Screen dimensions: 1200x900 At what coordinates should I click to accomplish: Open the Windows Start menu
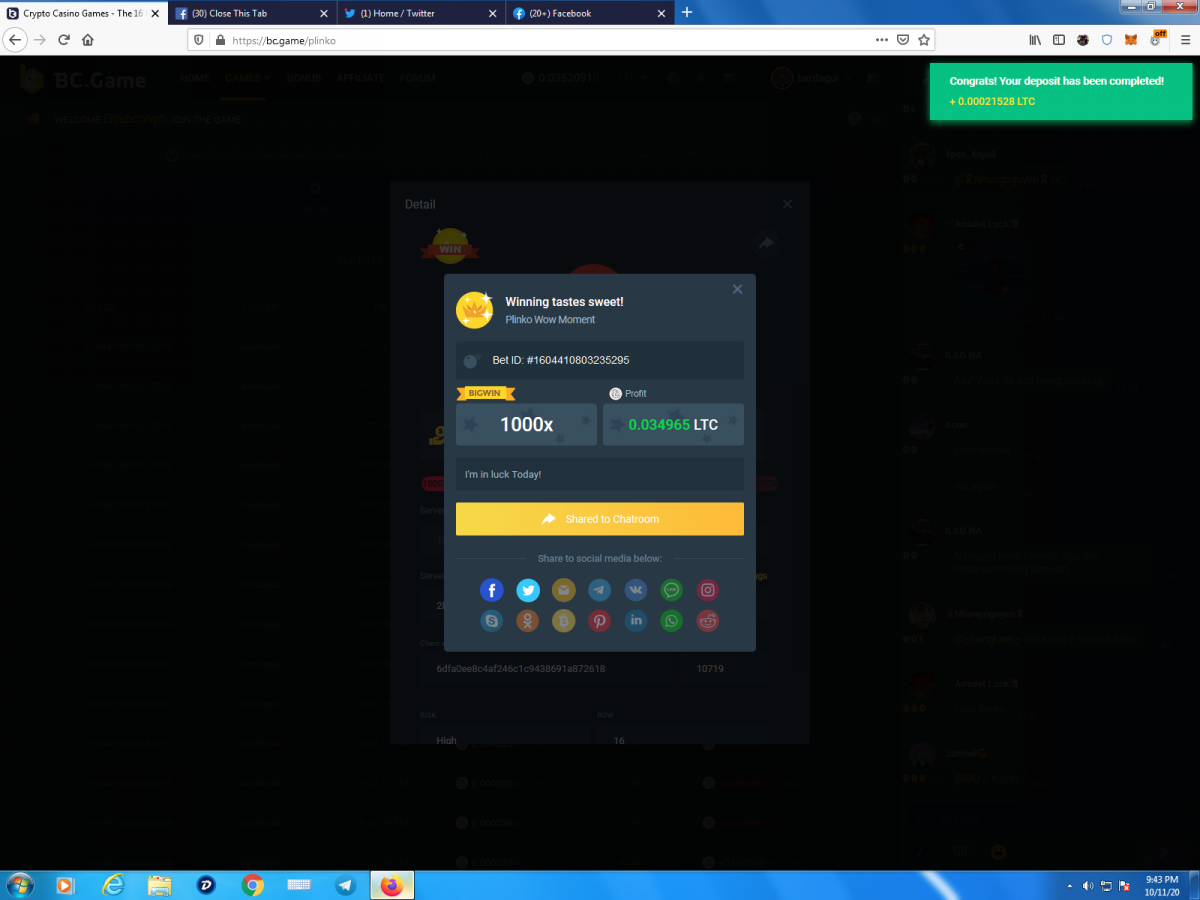(x=19, y=885)
